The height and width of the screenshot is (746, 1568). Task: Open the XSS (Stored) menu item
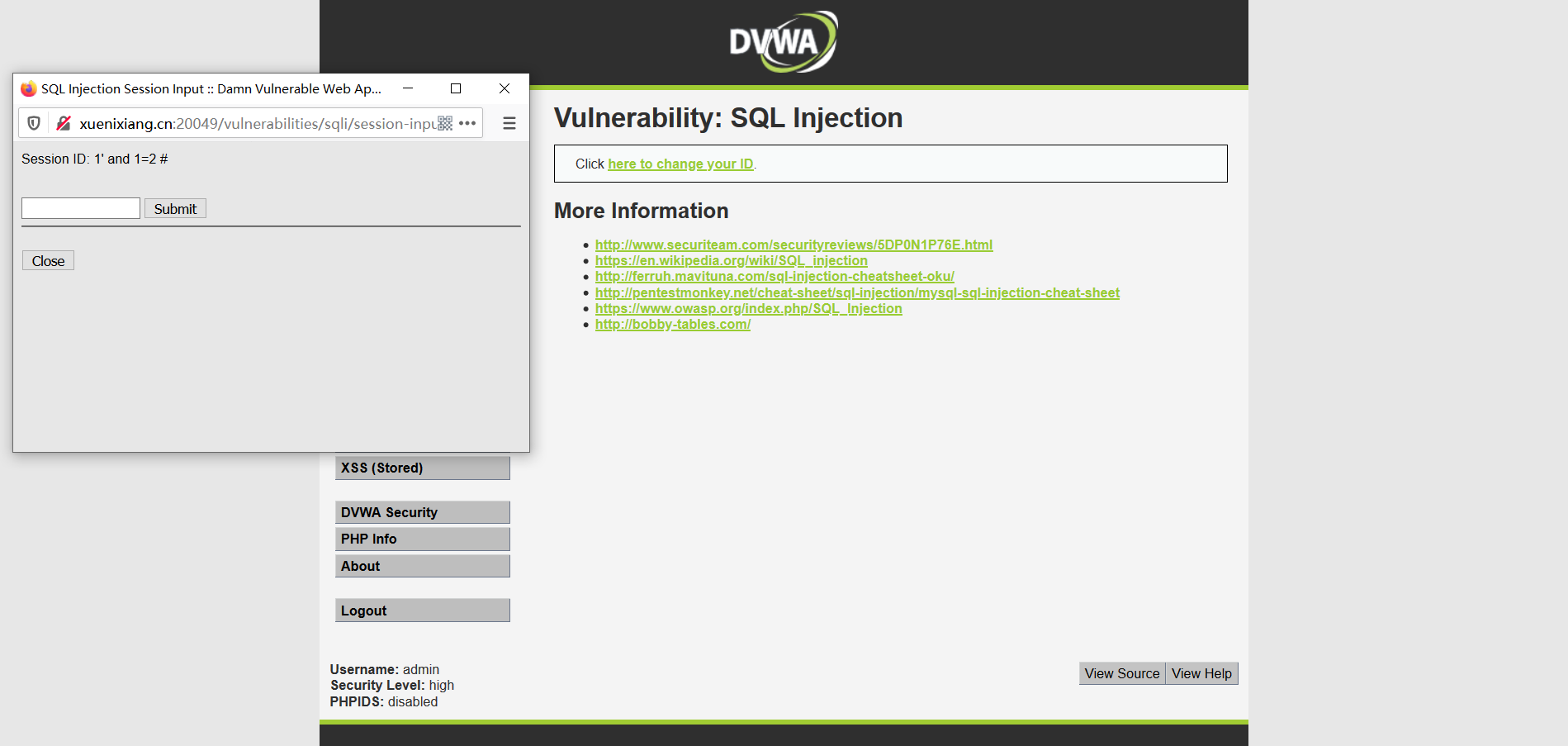point(422,468)
